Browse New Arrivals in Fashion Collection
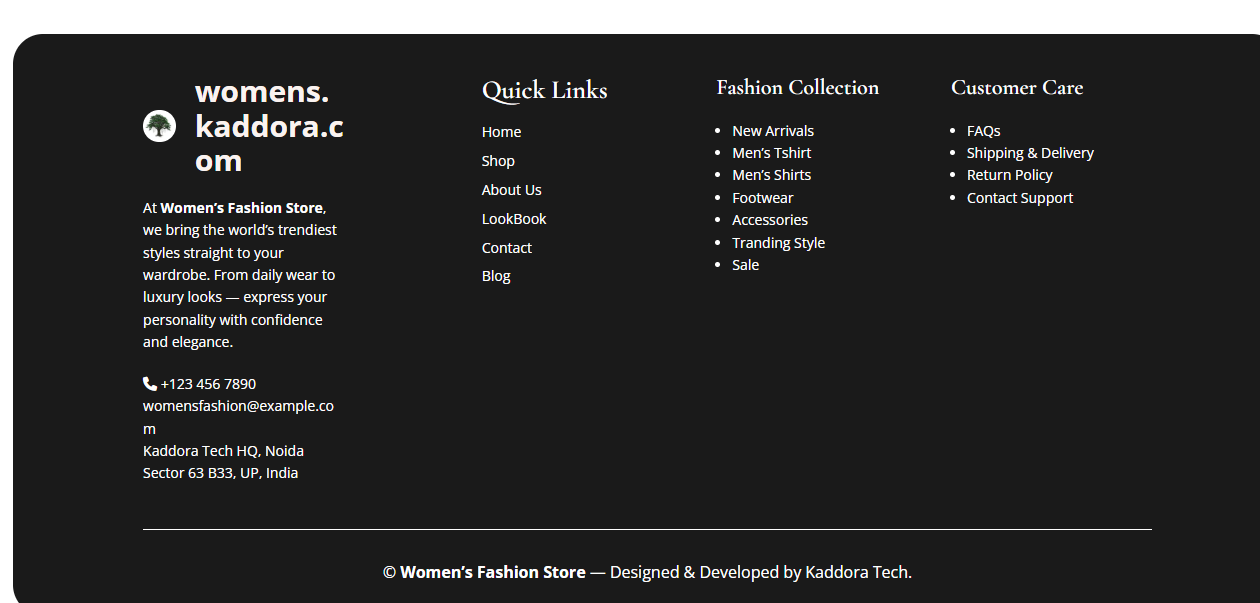The width and height of the screenshot is (1260, 603). pos(772,131)
